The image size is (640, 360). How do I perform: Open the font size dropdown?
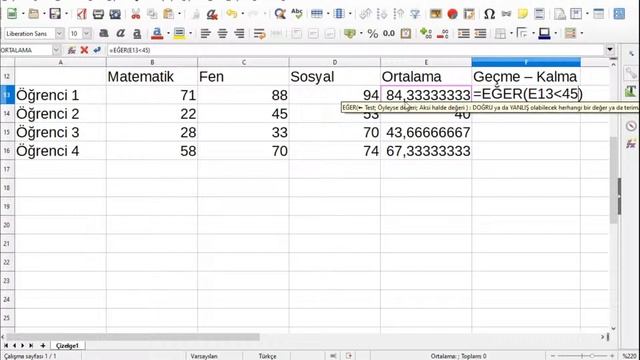point(87,33)
